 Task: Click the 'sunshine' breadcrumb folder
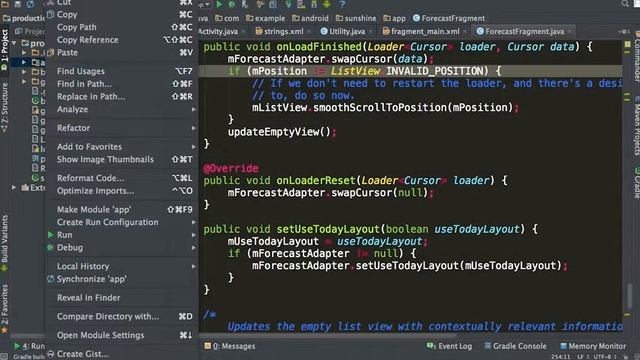[x=356, y=18]
